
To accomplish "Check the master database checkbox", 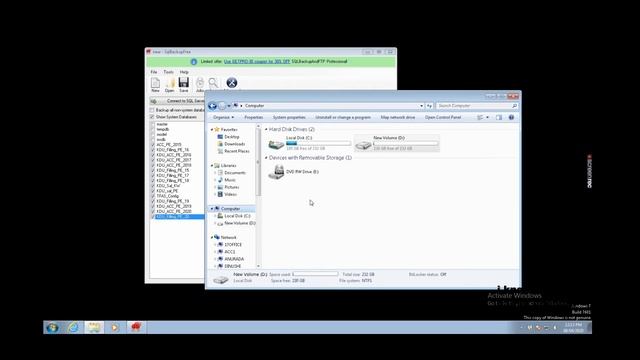I will click(x=153, y=124).
